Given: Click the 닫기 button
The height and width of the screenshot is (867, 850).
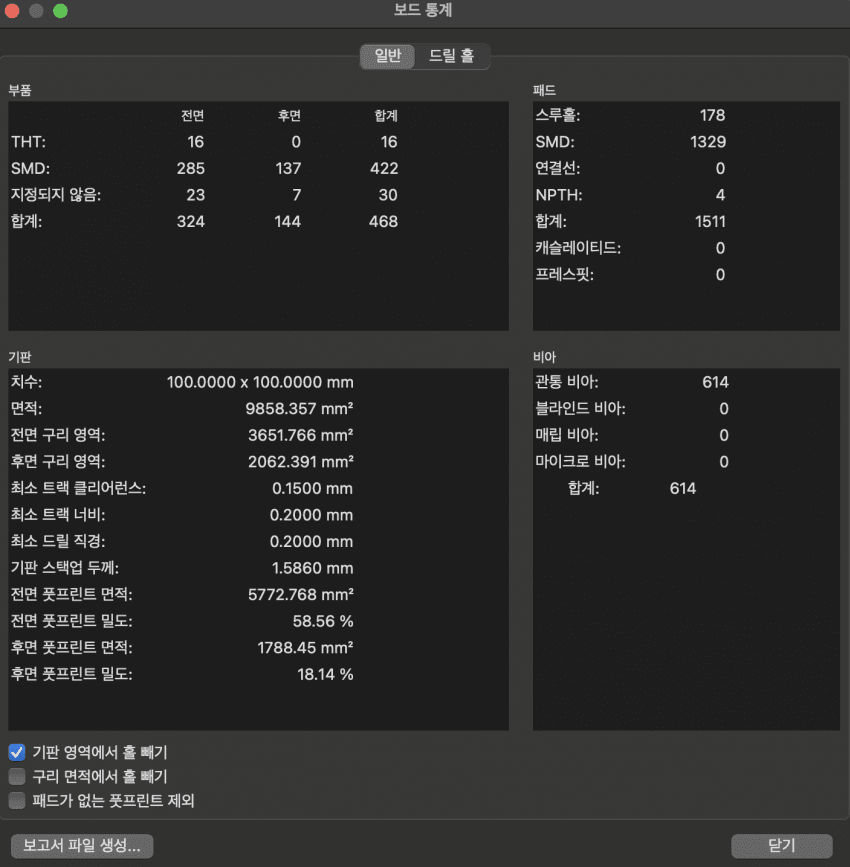Looking at the screenshot, I should (781, 845).
